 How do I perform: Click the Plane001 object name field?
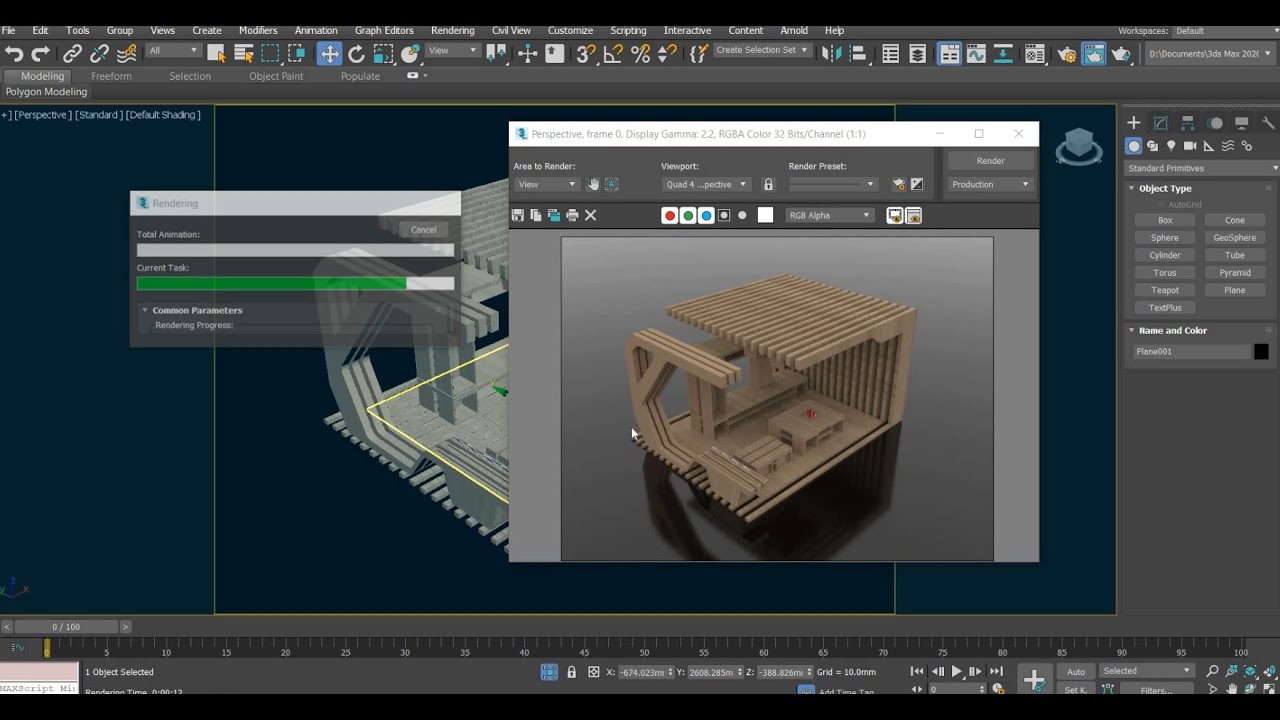click(1191, 351)
